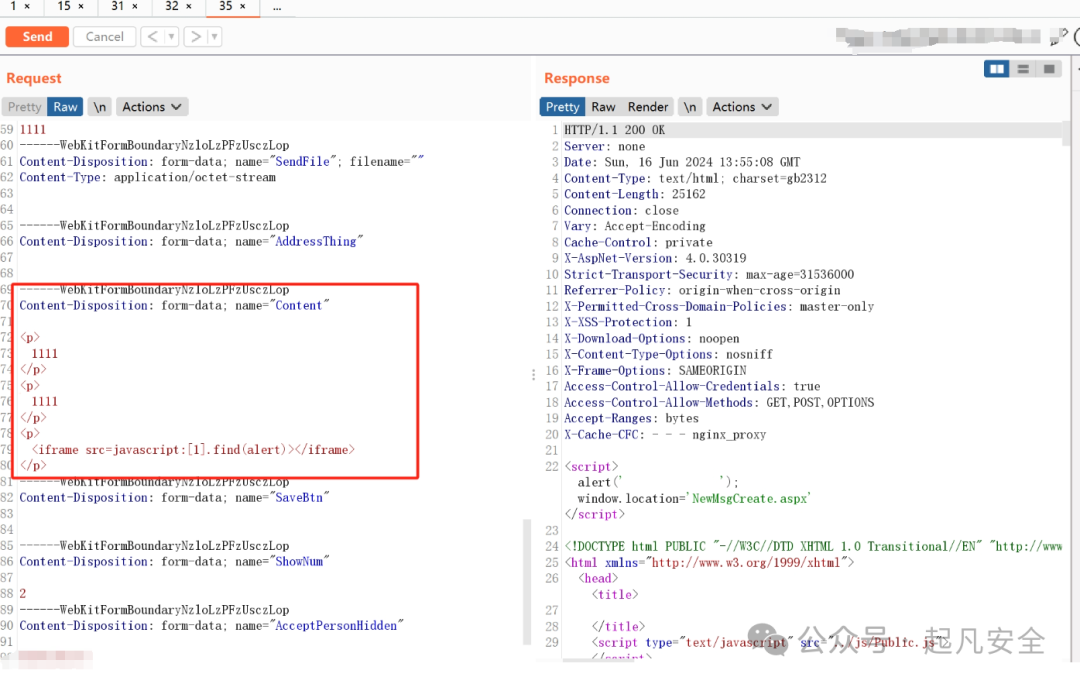
Task: Click the iframe javascript payload line
Action: [x=193, y=449]
